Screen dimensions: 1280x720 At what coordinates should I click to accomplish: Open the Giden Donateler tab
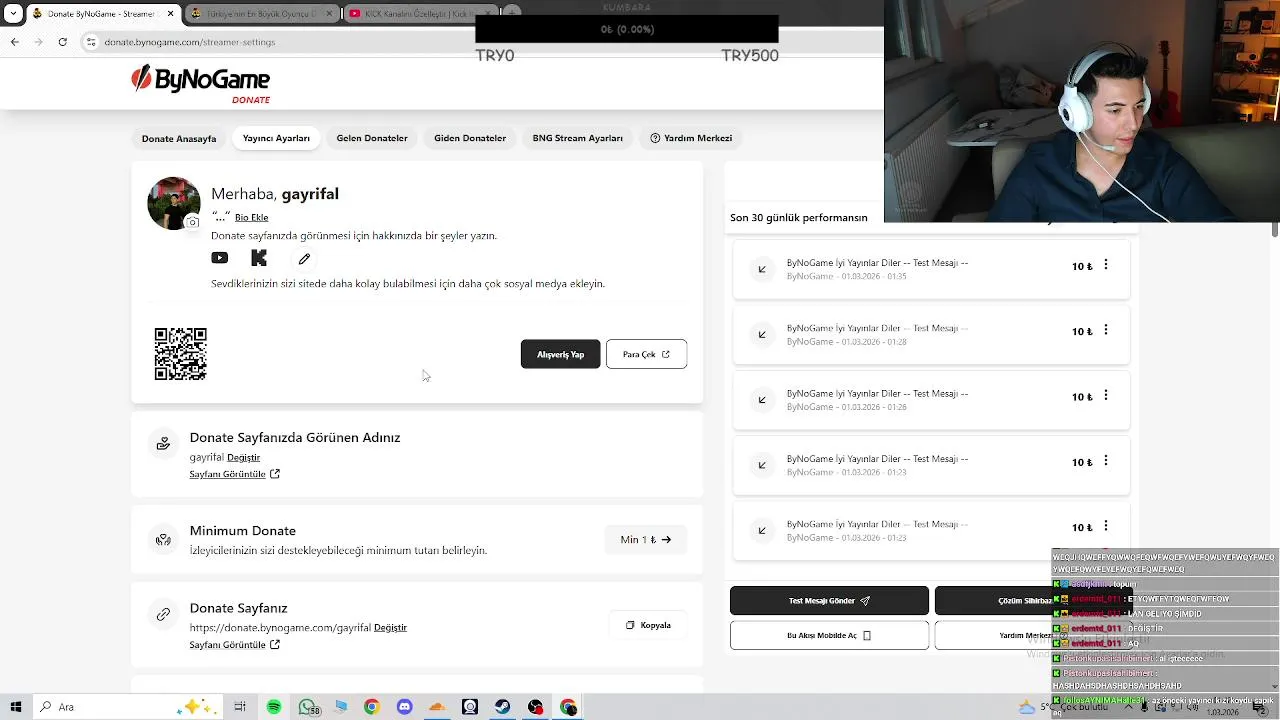point(470,138)
